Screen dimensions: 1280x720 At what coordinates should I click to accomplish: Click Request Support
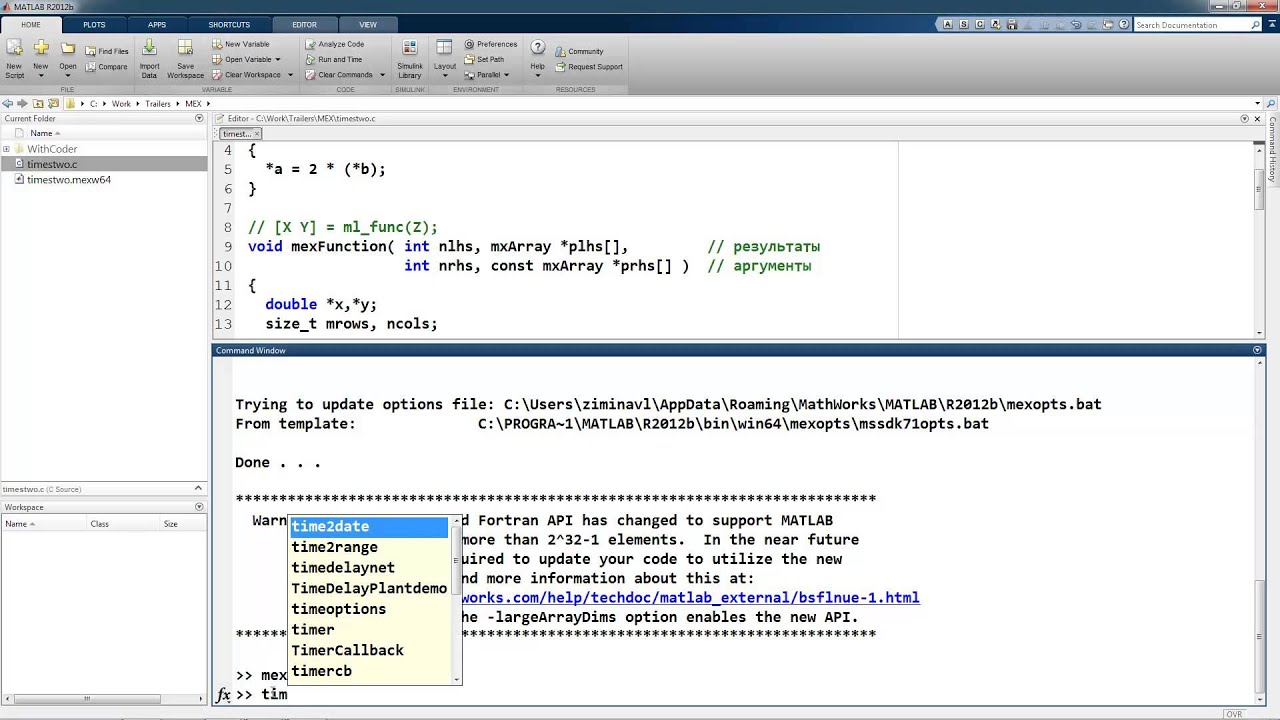[x=589, y=67]
